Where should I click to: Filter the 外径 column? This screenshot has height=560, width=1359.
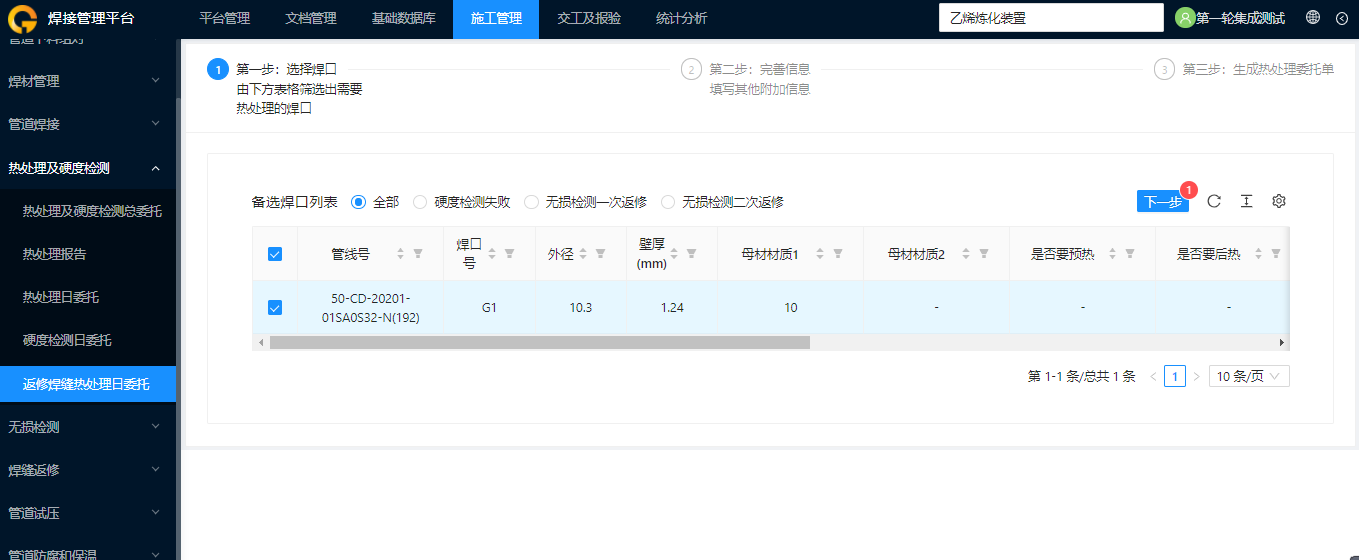click(600, 254)
